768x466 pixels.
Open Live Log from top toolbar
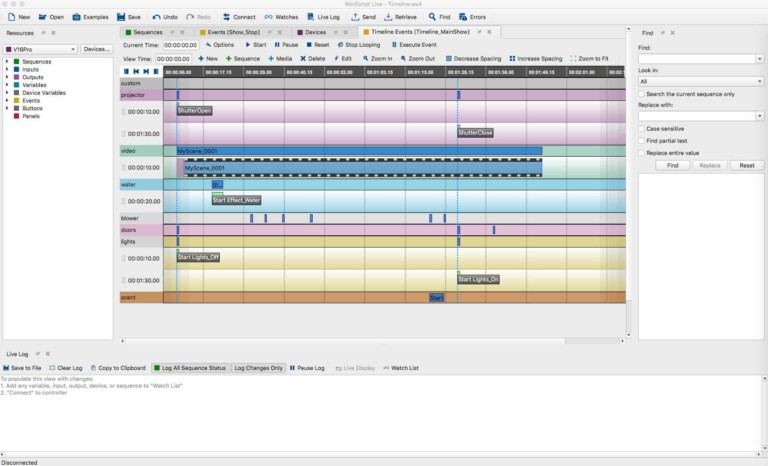pyautogui.click(x=323, y=17)
